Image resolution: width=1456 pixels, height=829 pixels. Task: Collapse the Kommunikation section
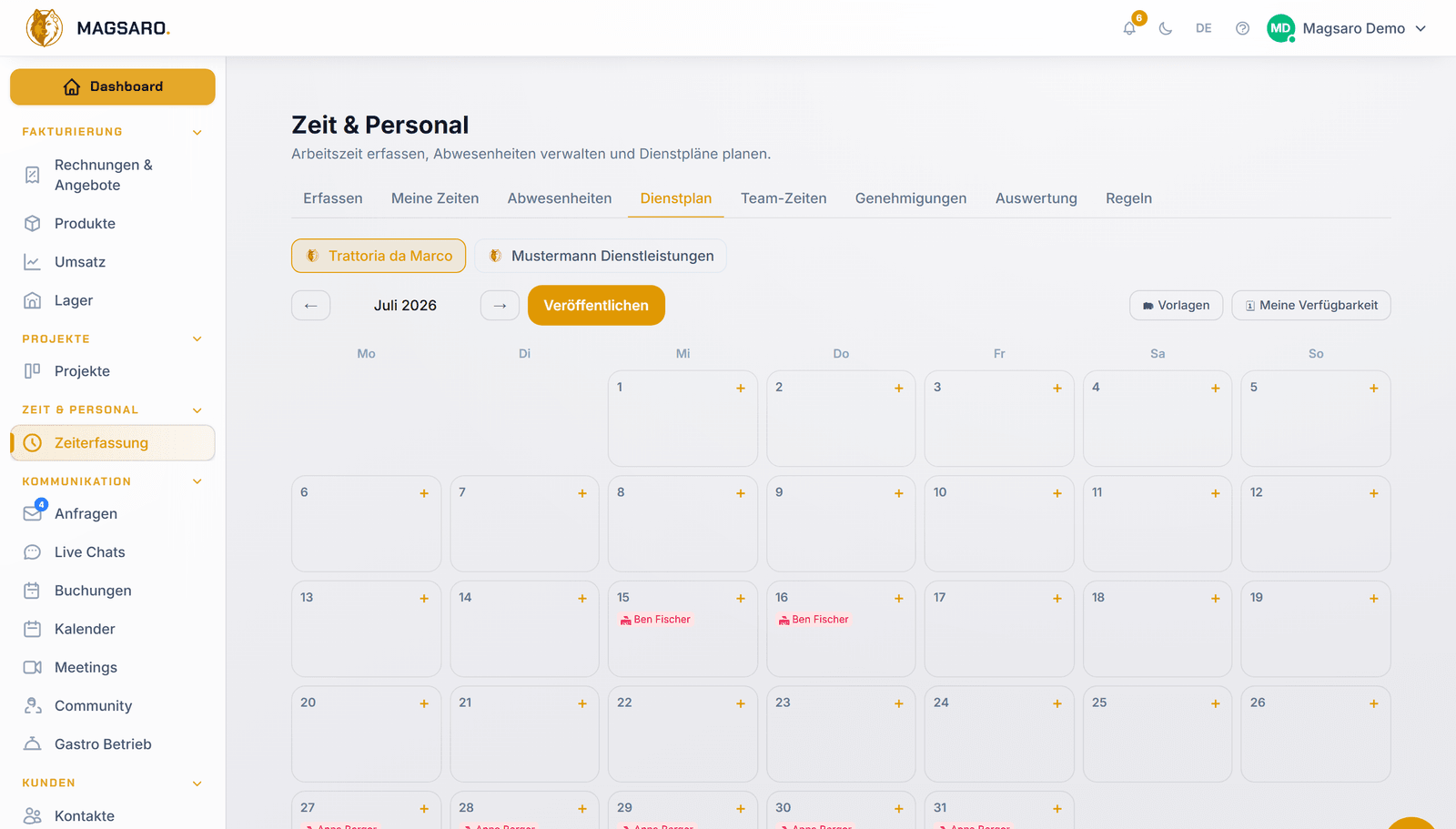(197, 481)
